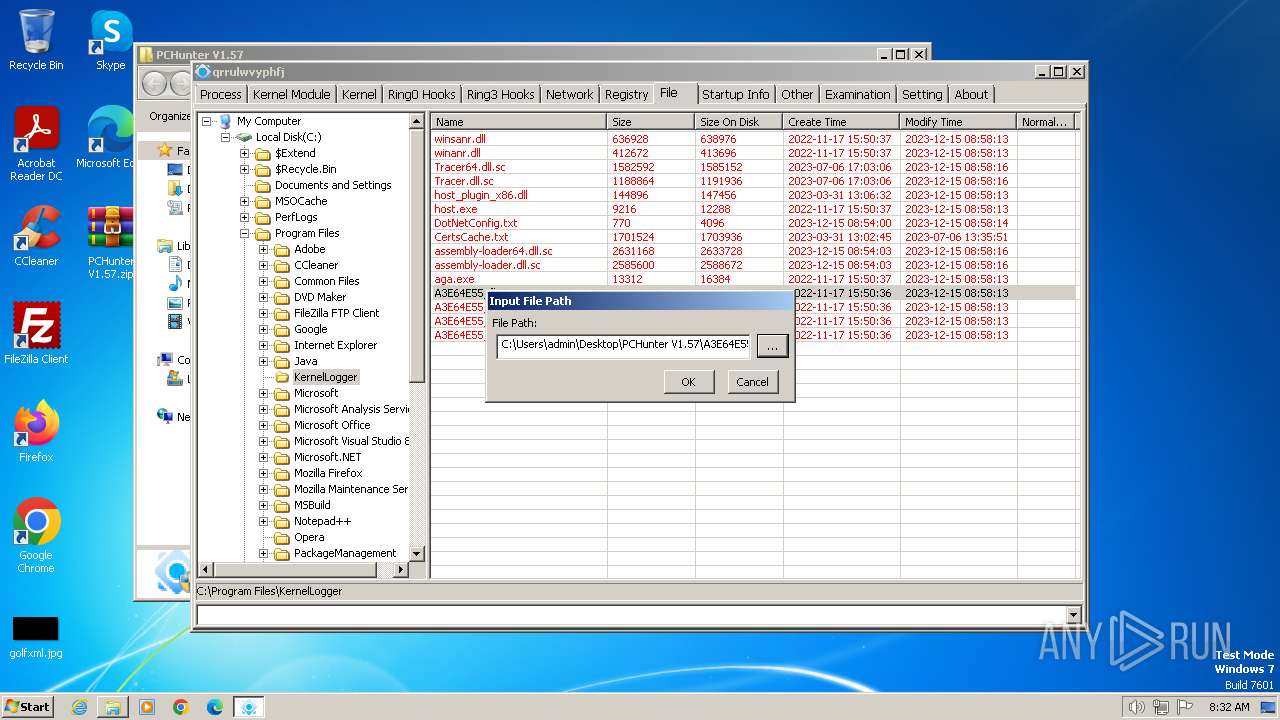Screen dimensions: 1280x720
Task: Switch to the Process tab
Action: pos(221,94)
